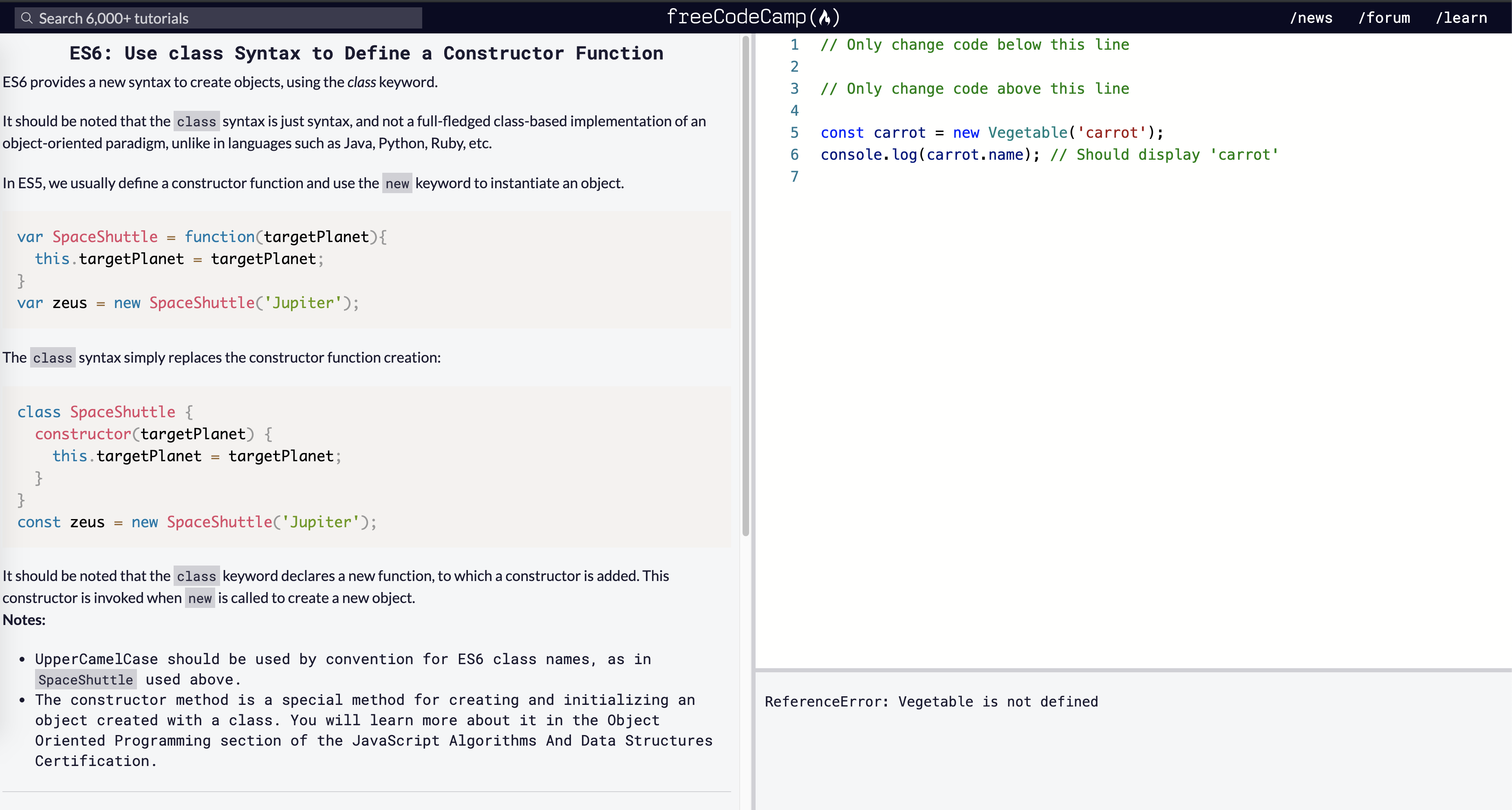Click the challenge title heading
The height and width of the screenshot is (810, 1512).
pyautogui.click(x=366, y=53)
